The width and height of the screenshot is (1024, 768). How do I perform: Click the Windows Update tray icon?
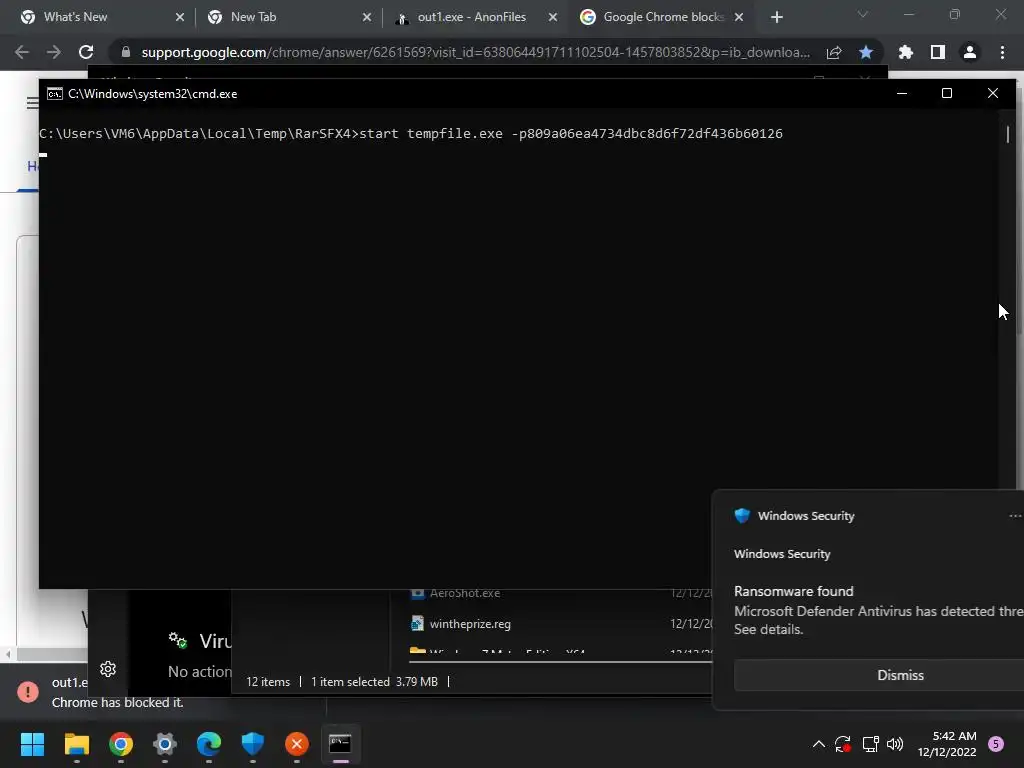[842, 744]
